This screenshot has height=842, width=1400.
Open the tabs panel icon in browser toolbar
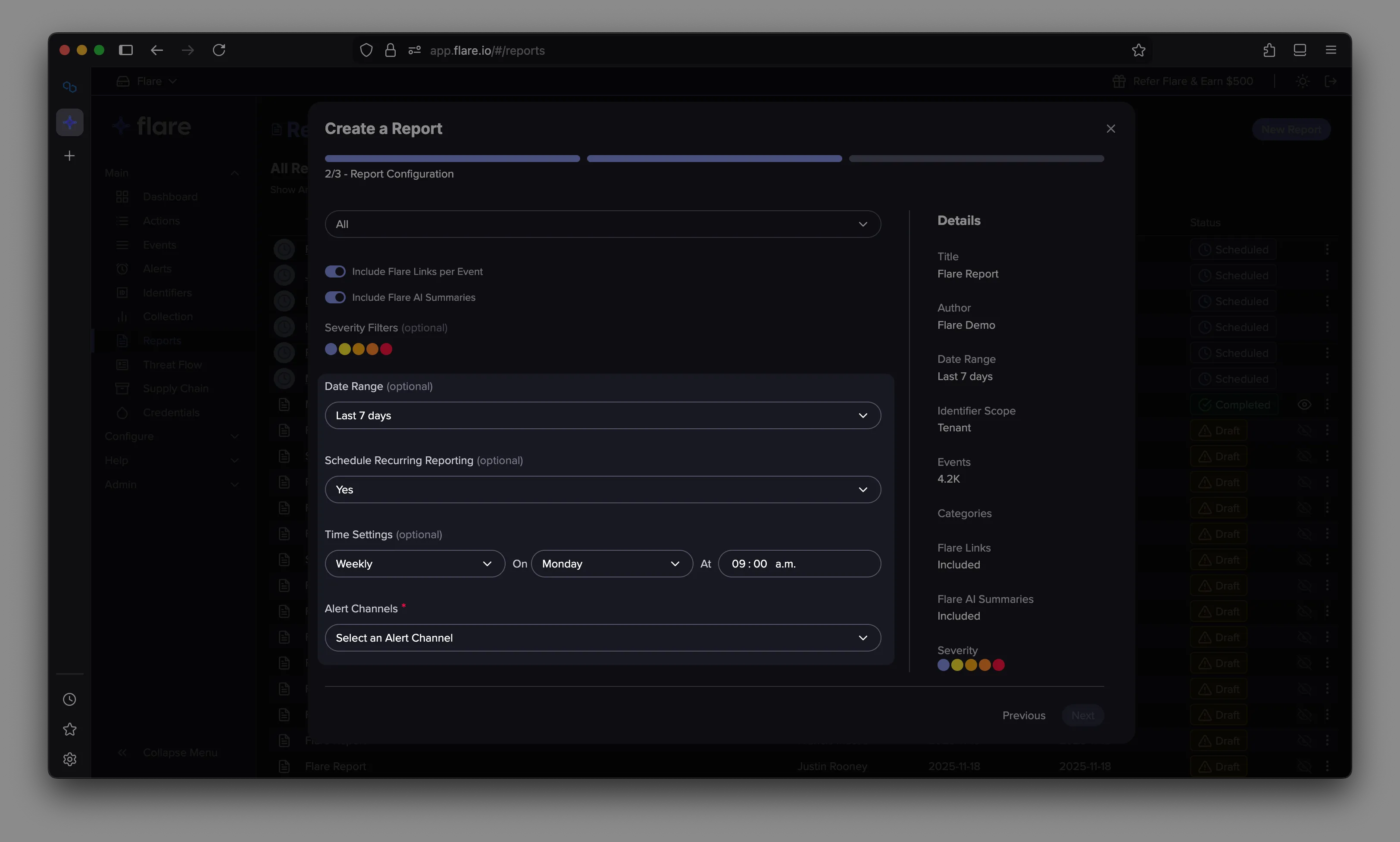[1300, 50]
